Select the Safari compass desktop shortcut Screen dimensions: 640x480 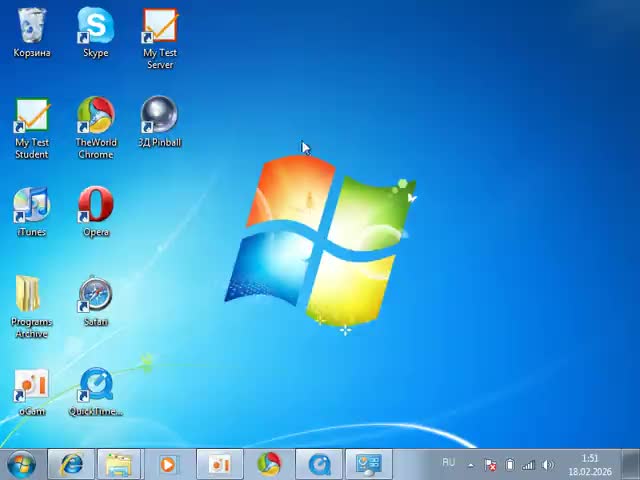96,296
